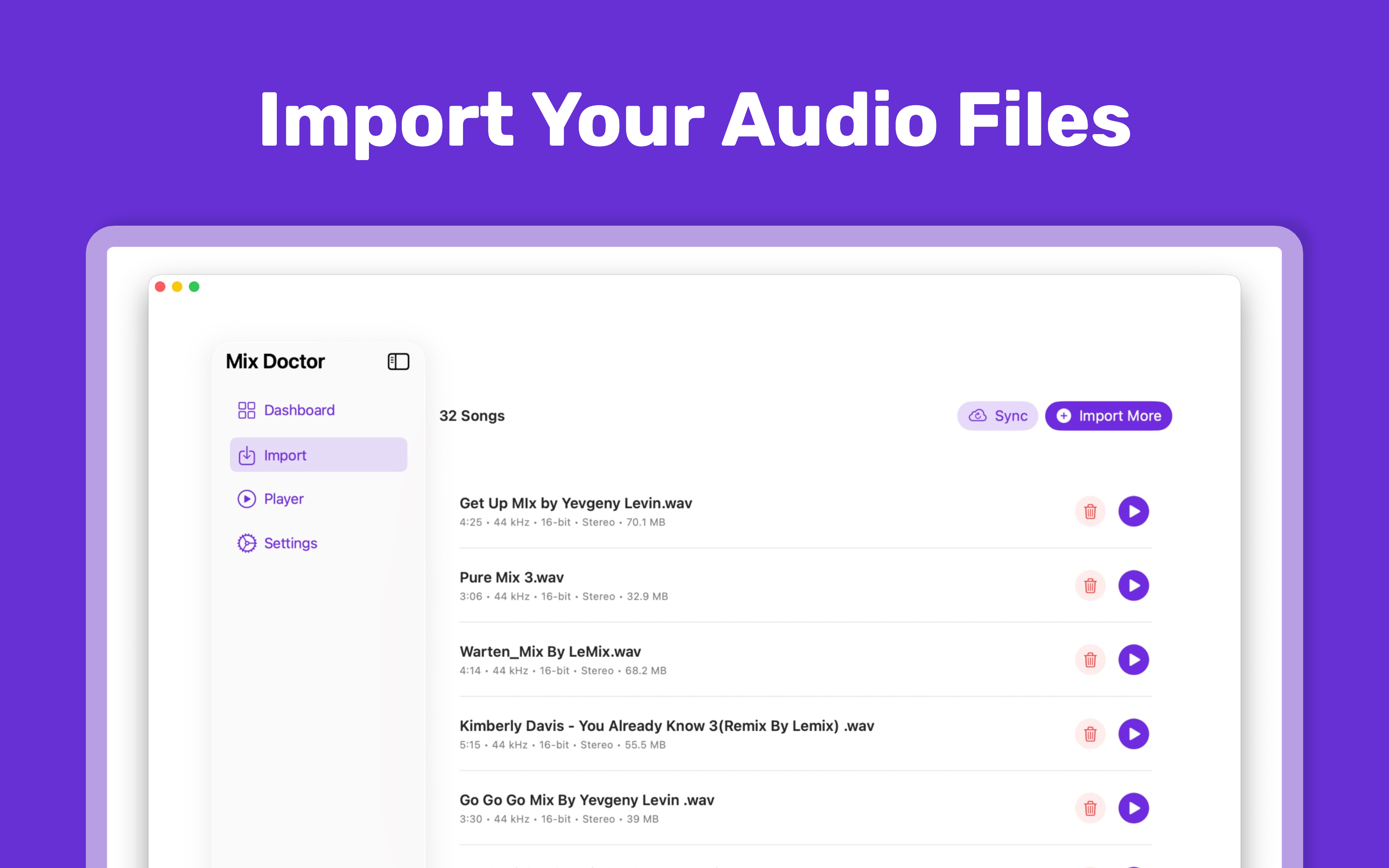1389x868 pixels.
Task: Play the Kimberly Davis remix track
Action: coord(1133,733)
